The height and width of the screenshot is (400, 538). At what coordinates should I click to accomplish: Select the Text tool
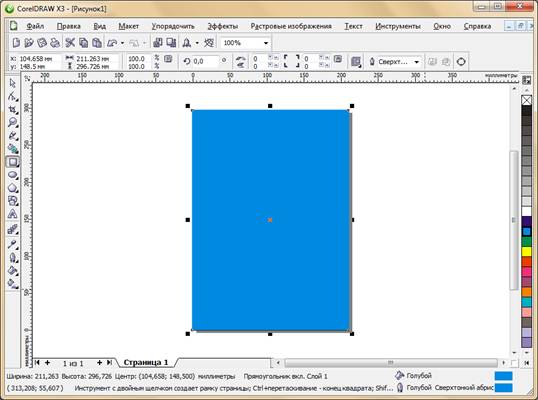(13, 214)
